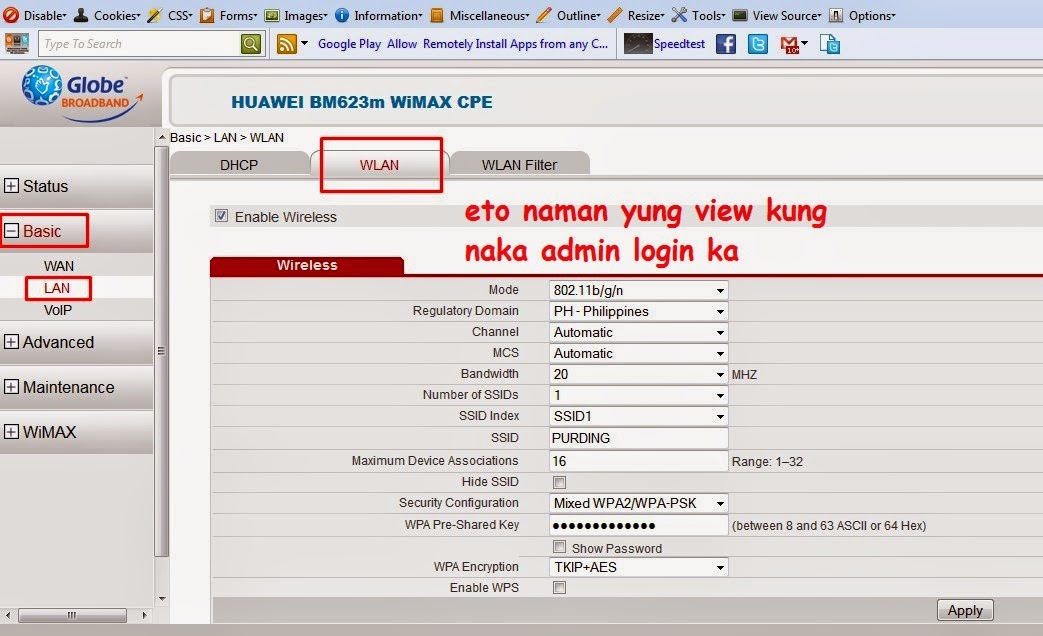1043x636 pixels.
Task: Select the DHCP tab
Action: tap(240, 162)
